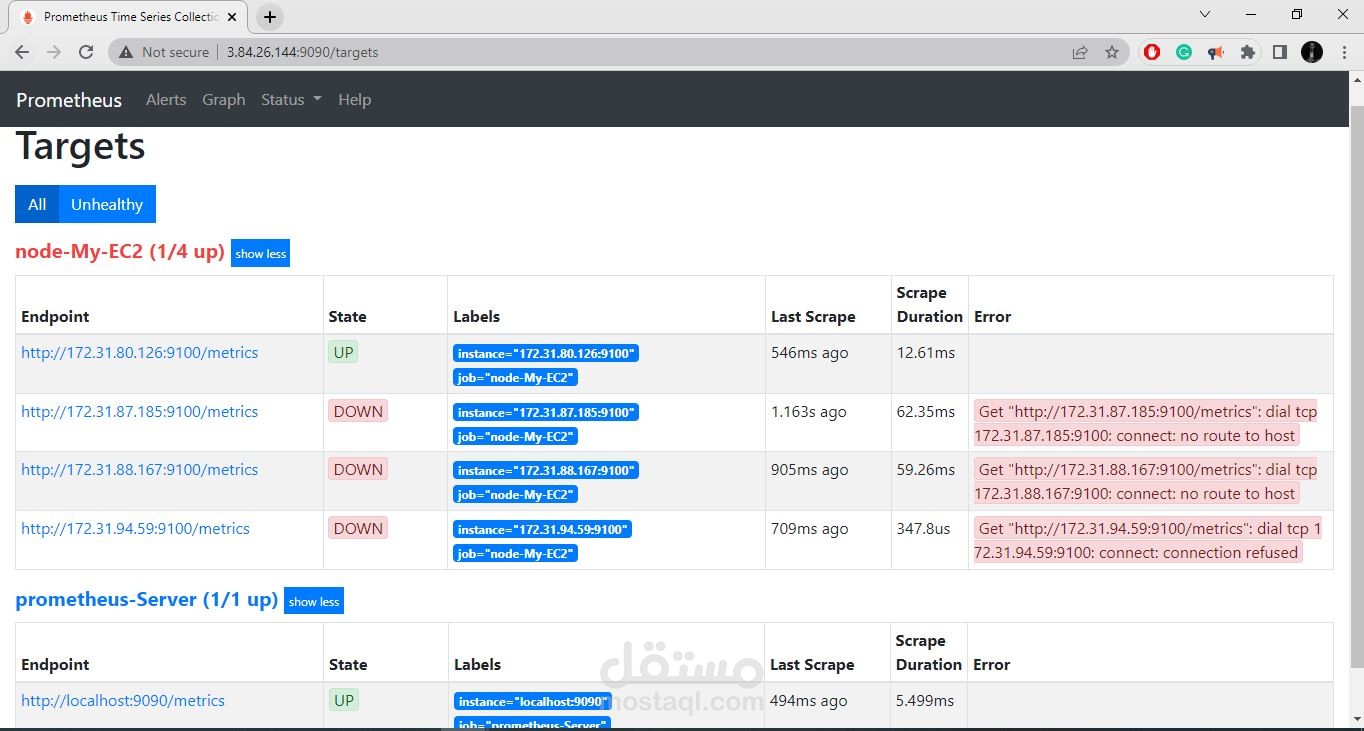The height and width of the screenshot is (731, 1364).
Task: Click prometheus-Server (1/1 up) heading
Action: point(147,600)
